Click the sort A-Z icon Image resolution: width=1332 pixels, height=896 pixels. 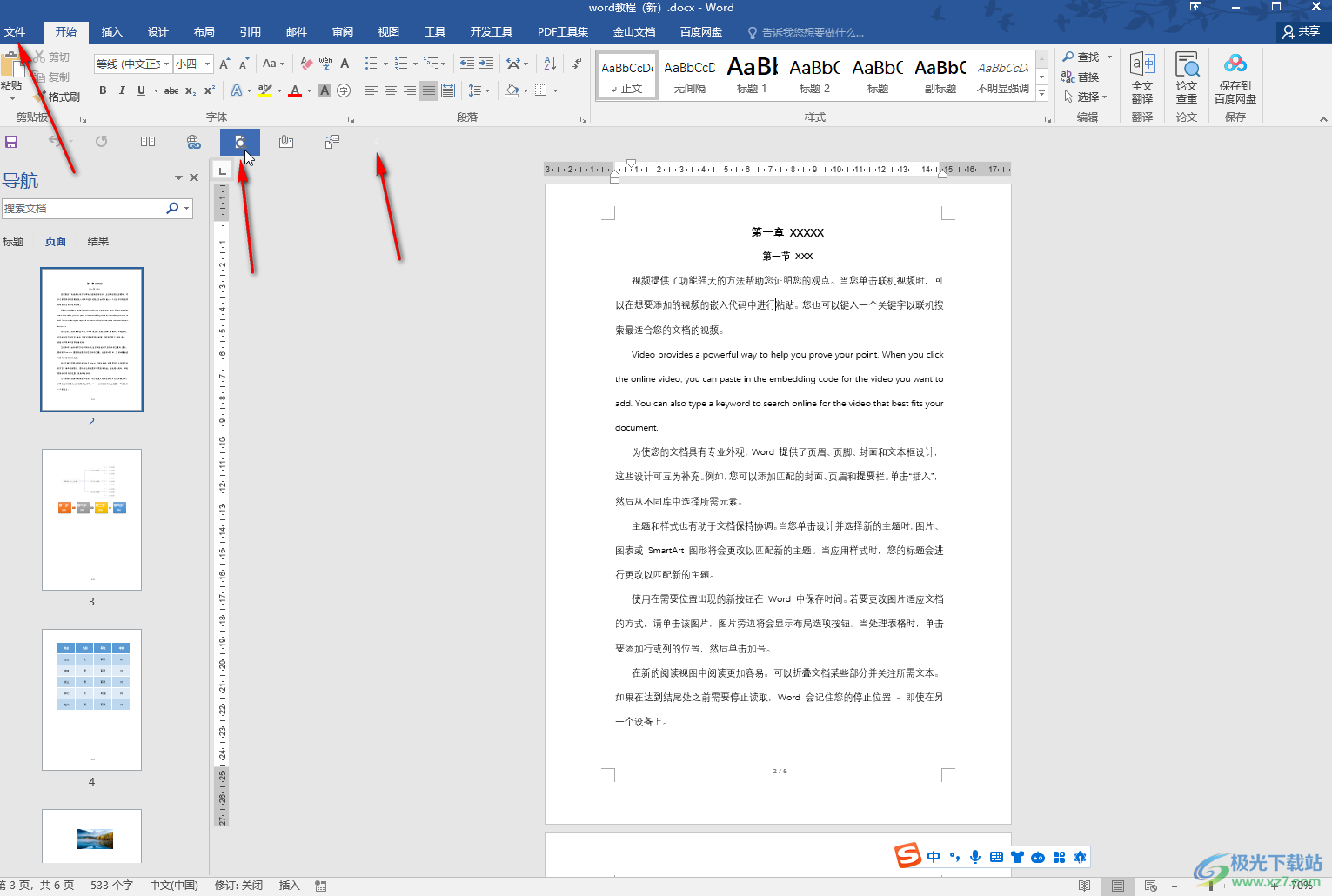[550, 64]
